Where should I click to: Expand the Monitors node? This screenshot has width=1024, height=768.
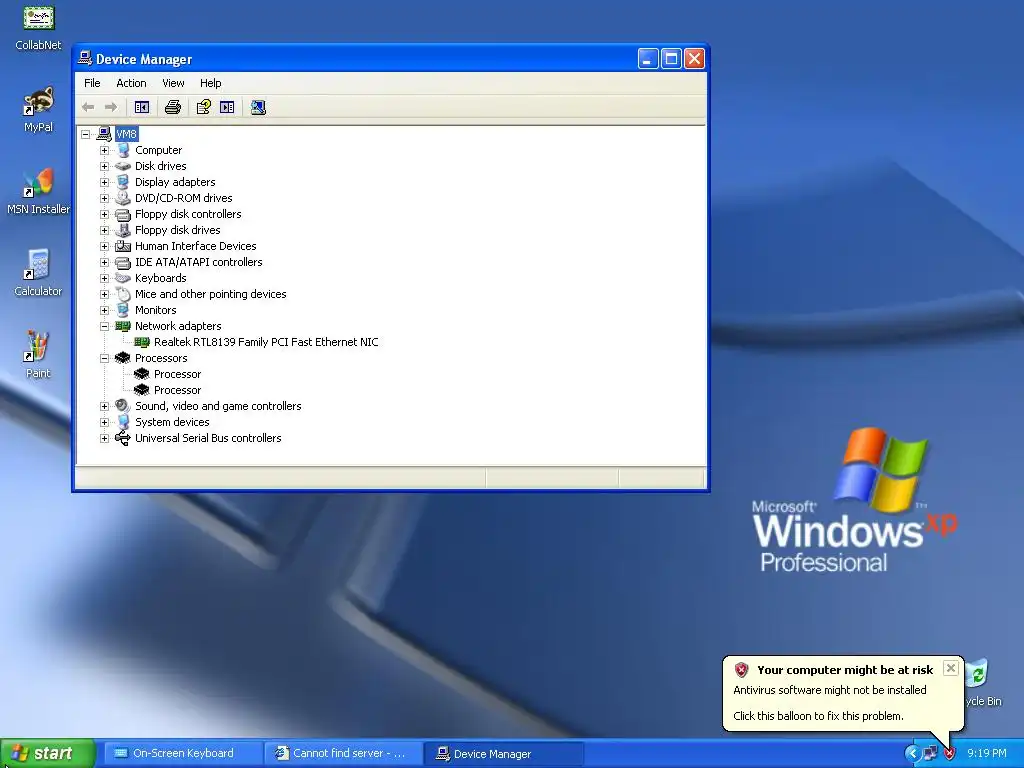tap(104, 310)
